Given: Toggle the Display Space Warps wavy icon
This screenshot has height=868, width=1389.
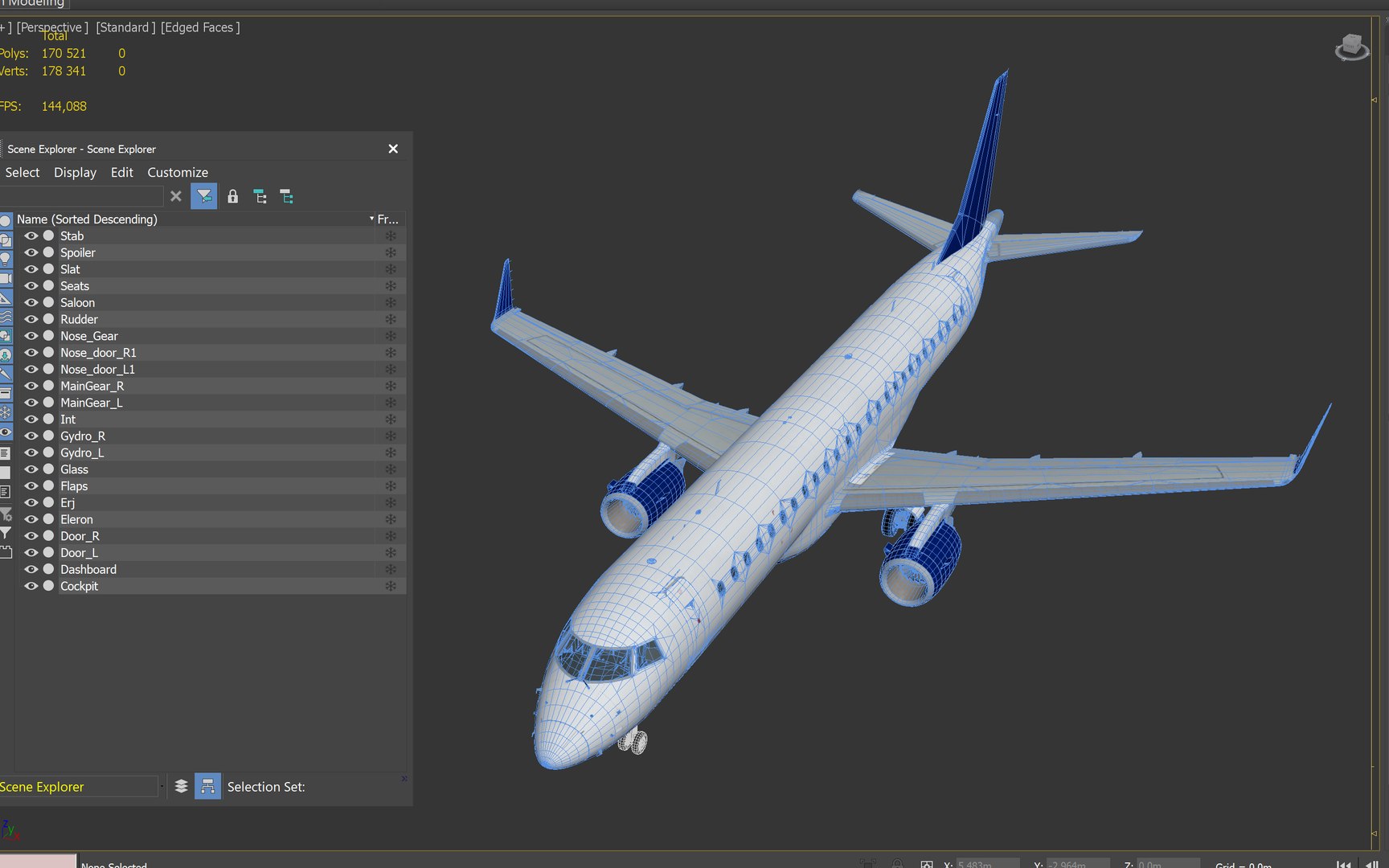Looking at the screenshot, I should pos(5,317).
